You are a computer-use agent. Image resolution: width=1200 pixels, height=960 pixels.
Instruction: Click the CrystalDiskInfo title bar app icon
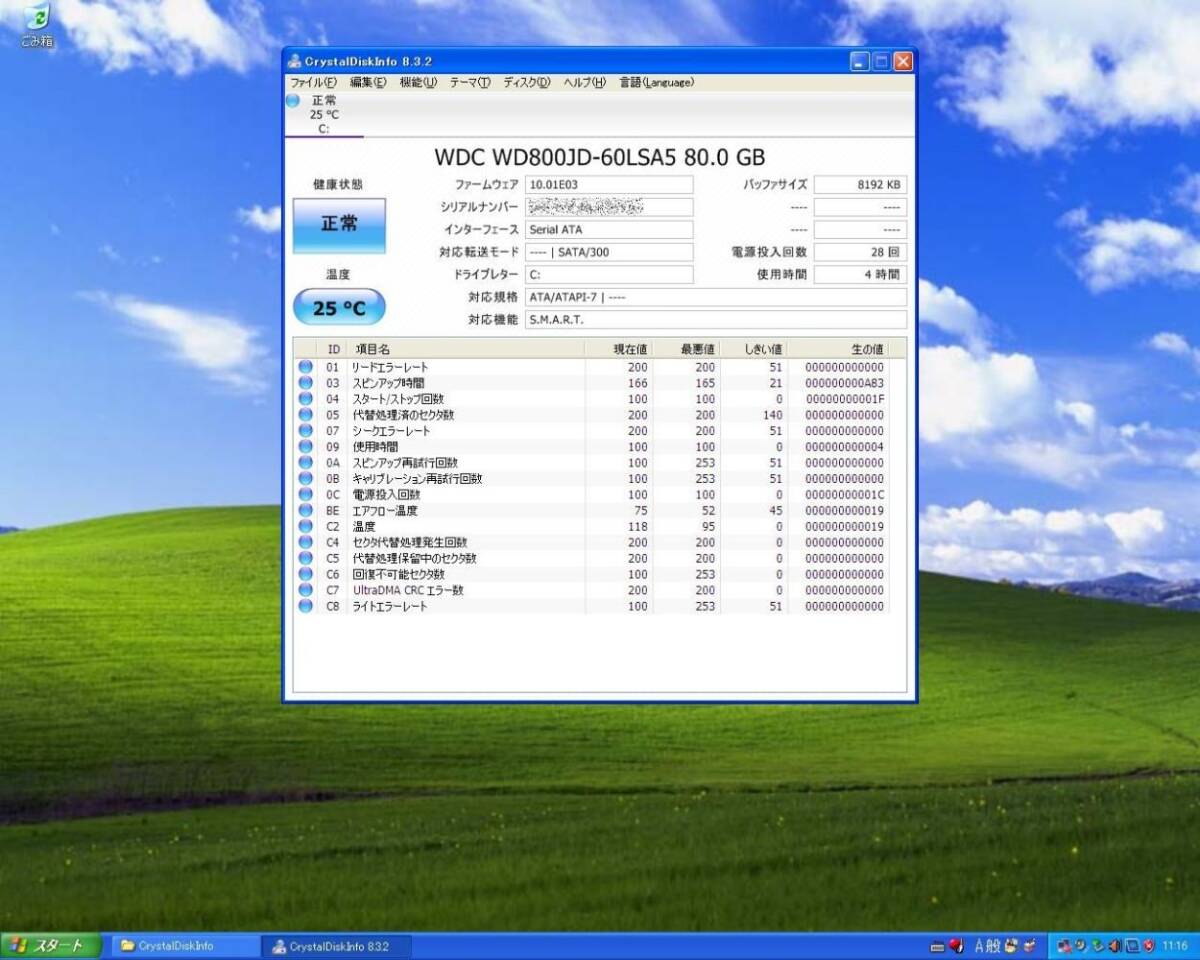click(x=295, y=62)
